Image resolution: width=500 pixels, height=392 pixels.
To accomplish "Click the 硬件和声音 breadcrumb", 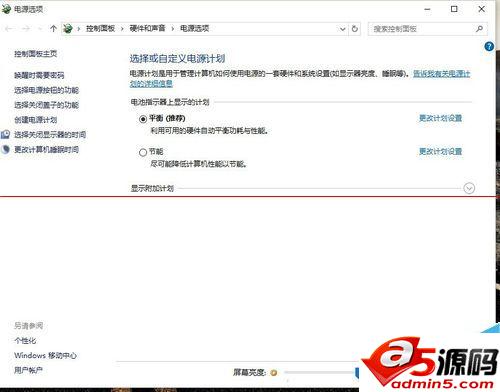I will (147, 29).
